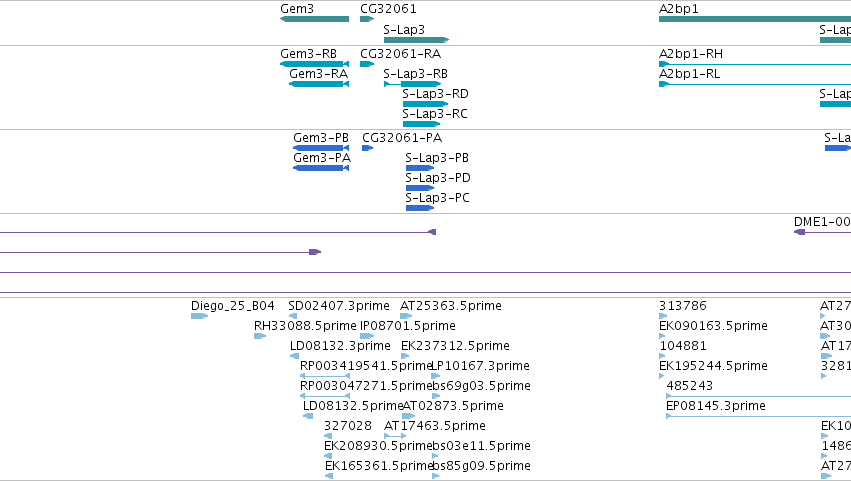Image resolution: width=851 pixels, height=481 pixels.
Task: Click the 485243 EST label
Action: click(x=689, y=386)
